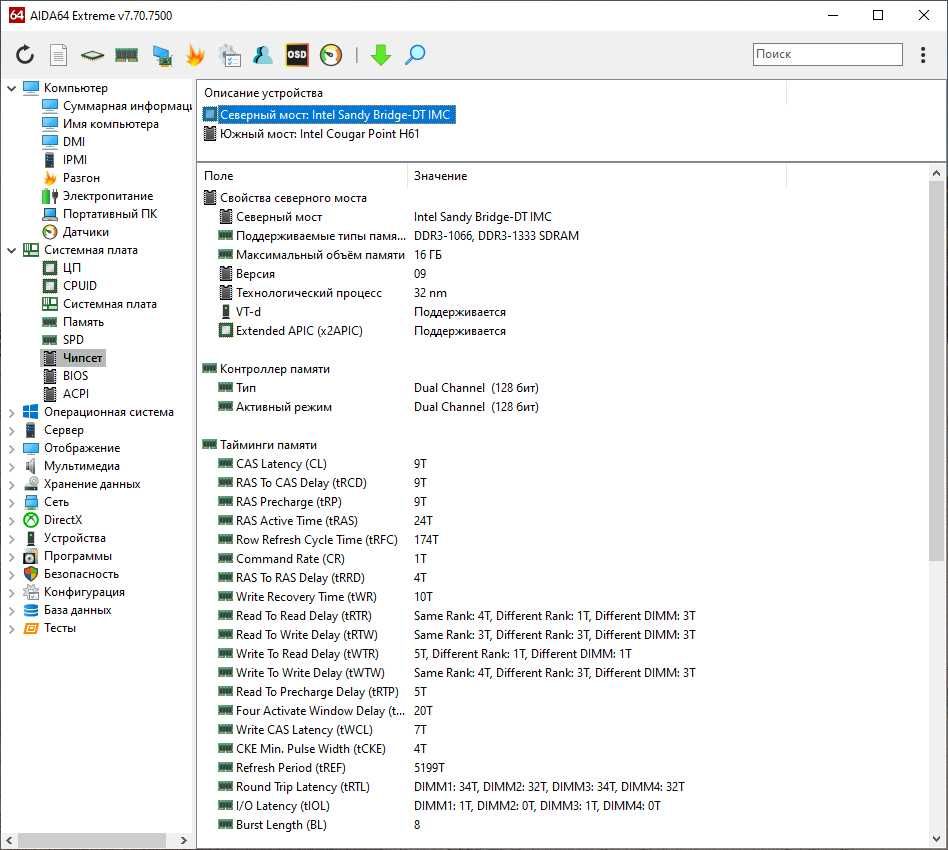This screenshot has height=850, width=948.
Task: Click the tree pane scroll right arrow
Action: 184,840
